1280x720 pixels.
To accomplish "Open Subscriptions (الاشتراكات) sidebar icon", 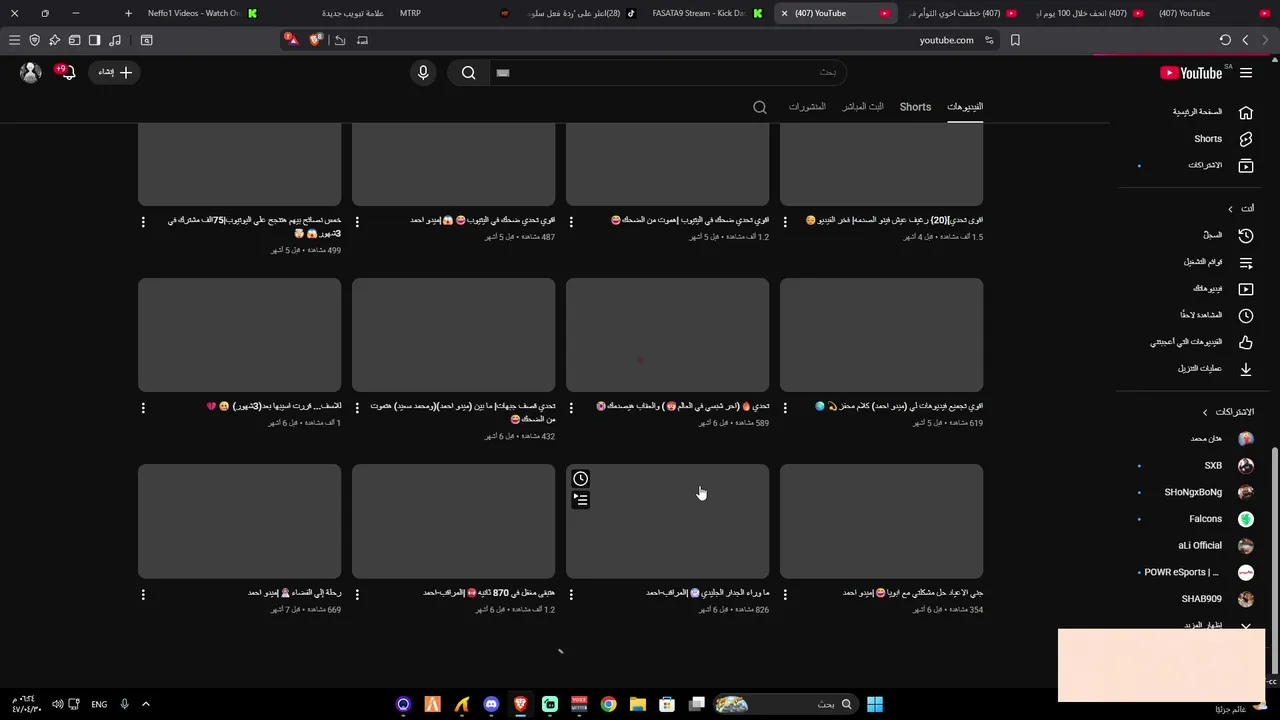I will coord(1246,165).
